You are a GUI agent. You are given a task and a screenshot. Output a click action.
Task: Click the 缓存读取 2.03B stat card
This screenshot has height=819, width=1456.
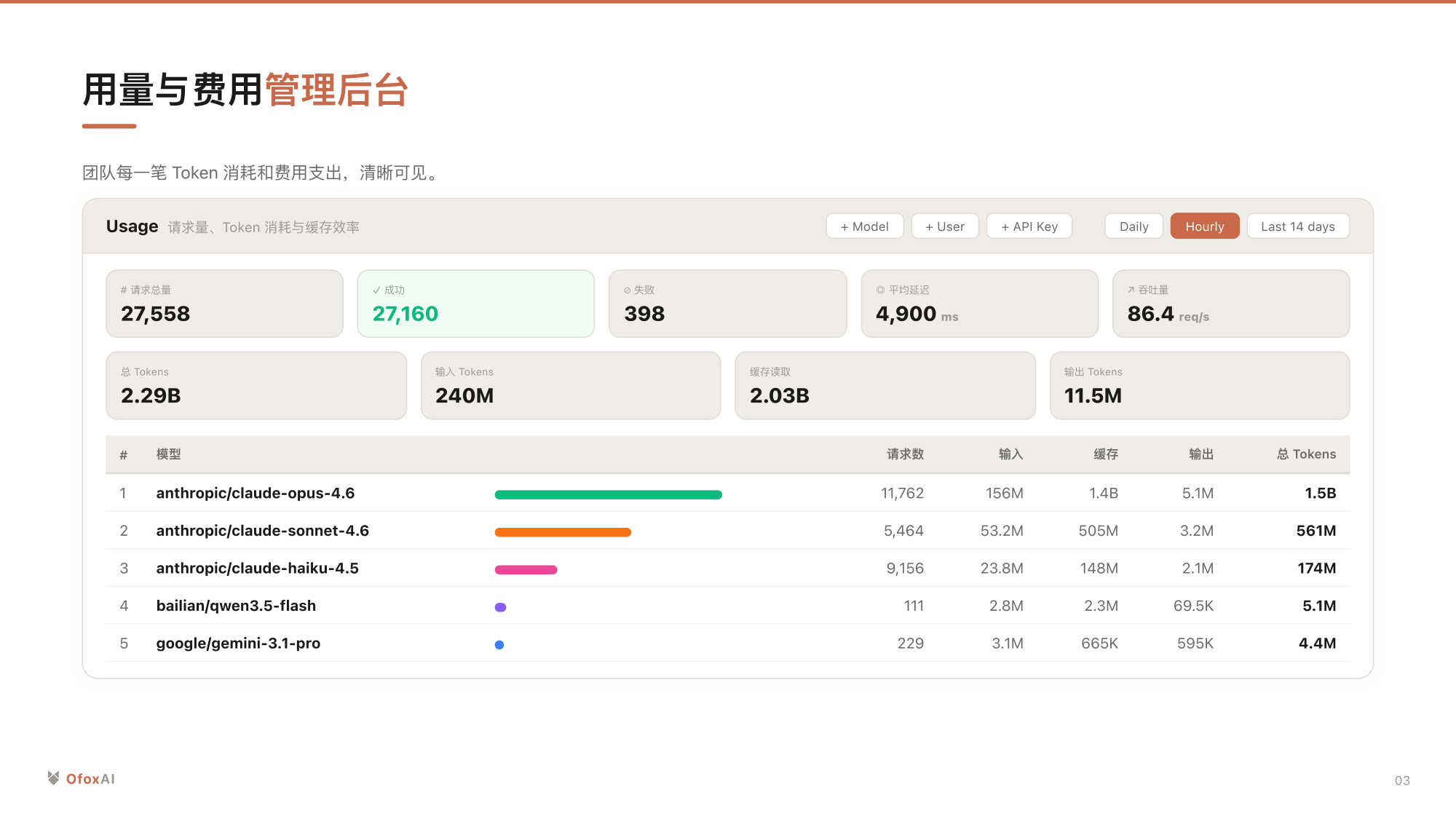[x=885, y=386]
